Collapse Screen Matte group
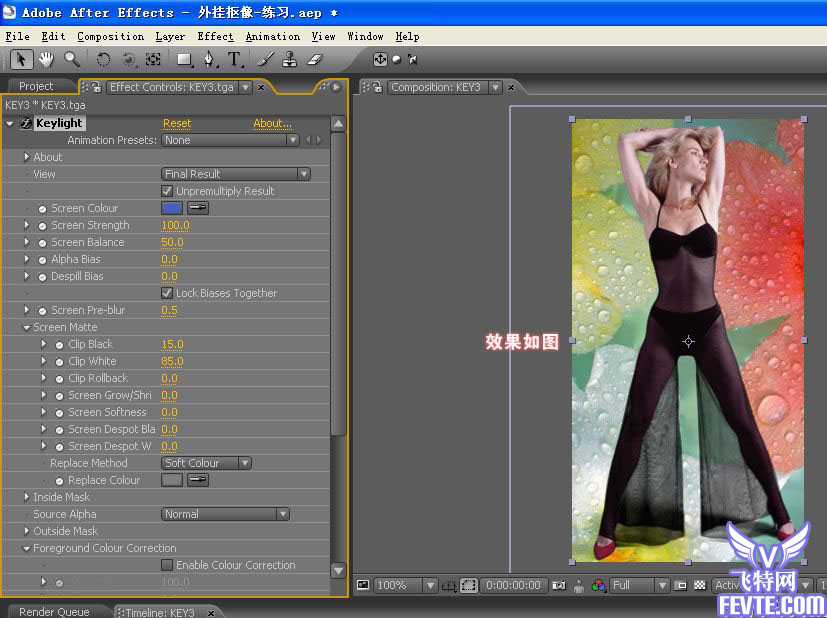This screenshot has width=827, height=618. tap(26, 327)
